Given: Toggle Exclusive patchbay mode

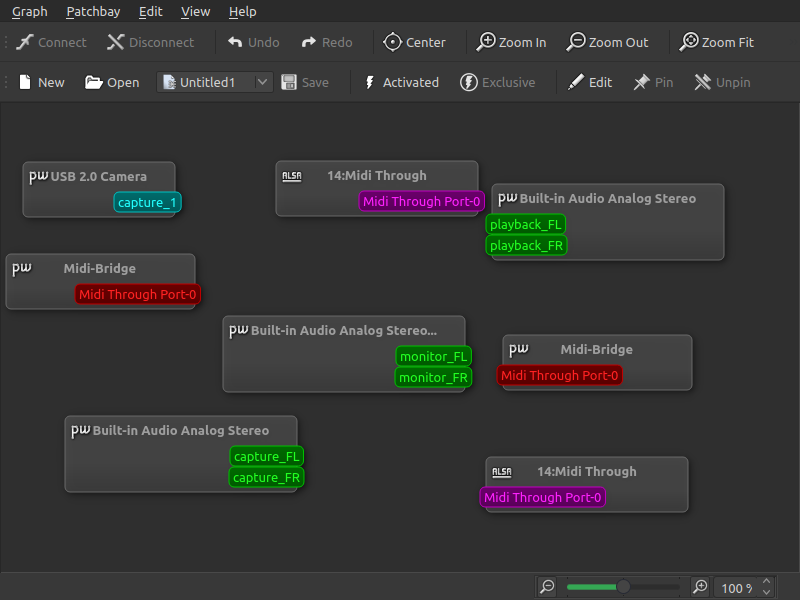Looking at the screenshot, I should pos(497,82).
